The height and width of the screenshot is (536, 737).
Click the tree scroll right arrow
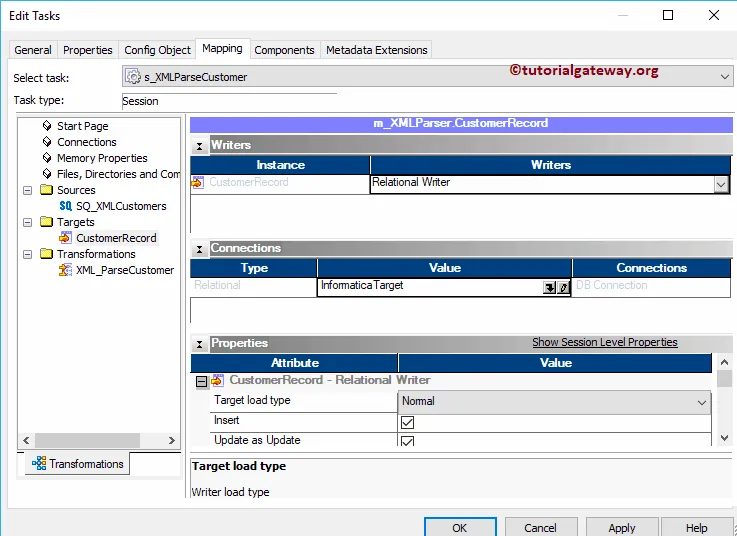pyautogui.click(x=172, y=440)
